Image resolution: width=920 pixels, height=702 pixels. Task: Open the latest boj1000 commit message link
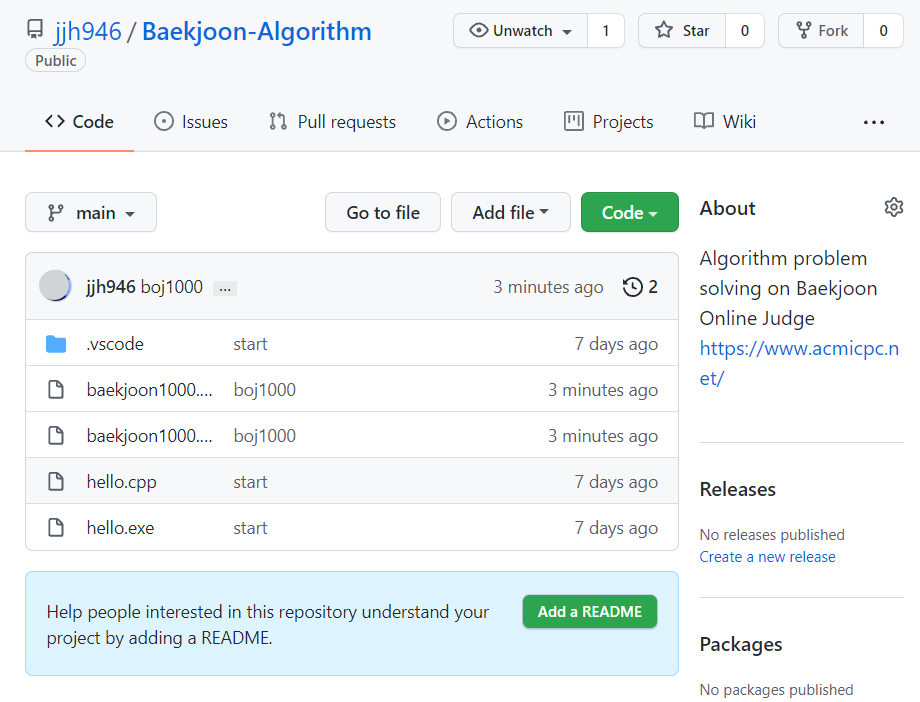tap(172, 287)
